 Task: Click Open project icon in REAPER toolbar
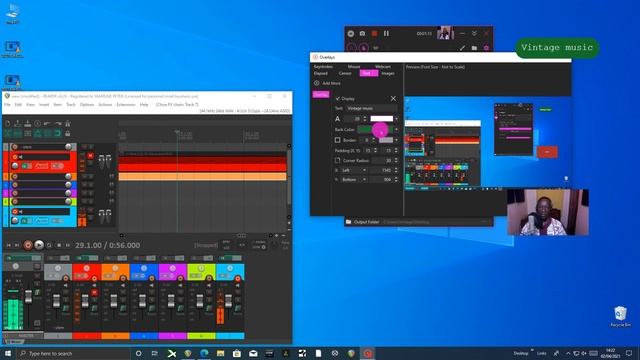(18, 123)
